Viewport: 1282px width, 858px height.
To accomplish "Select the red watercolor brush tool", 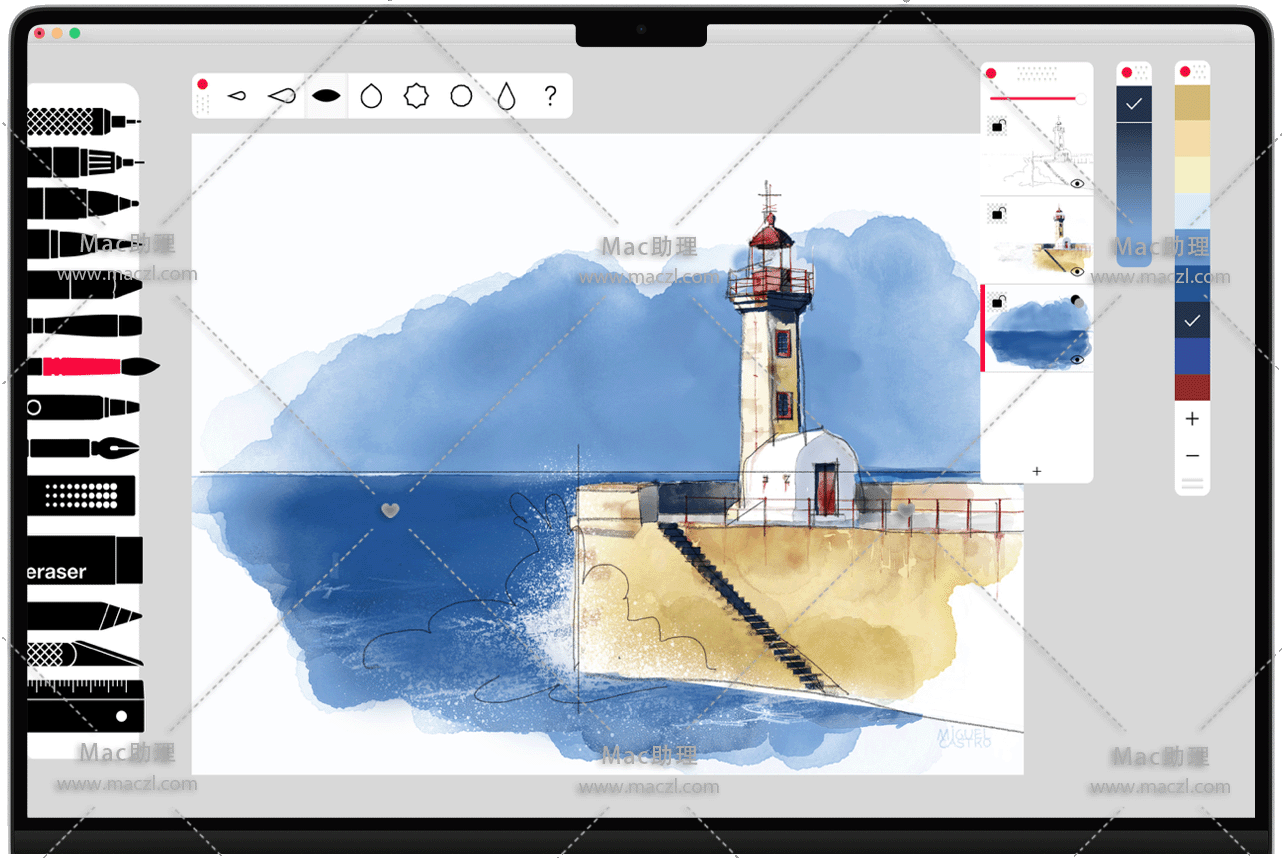I will coord(90,366).
